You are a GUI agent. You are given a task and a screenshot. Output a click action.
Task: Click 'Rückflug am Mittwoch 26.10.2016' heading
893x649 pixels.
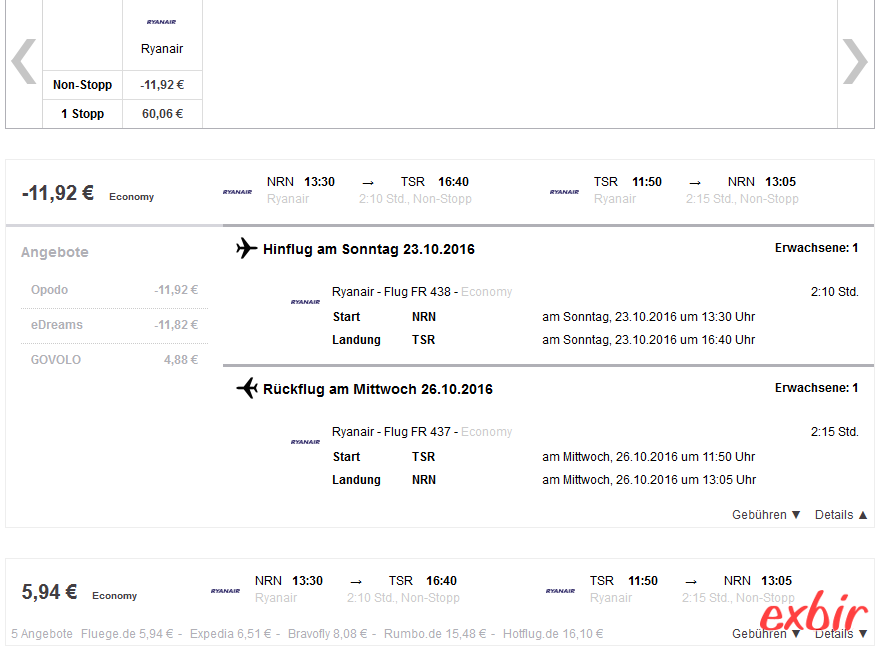tap(378, 389)
